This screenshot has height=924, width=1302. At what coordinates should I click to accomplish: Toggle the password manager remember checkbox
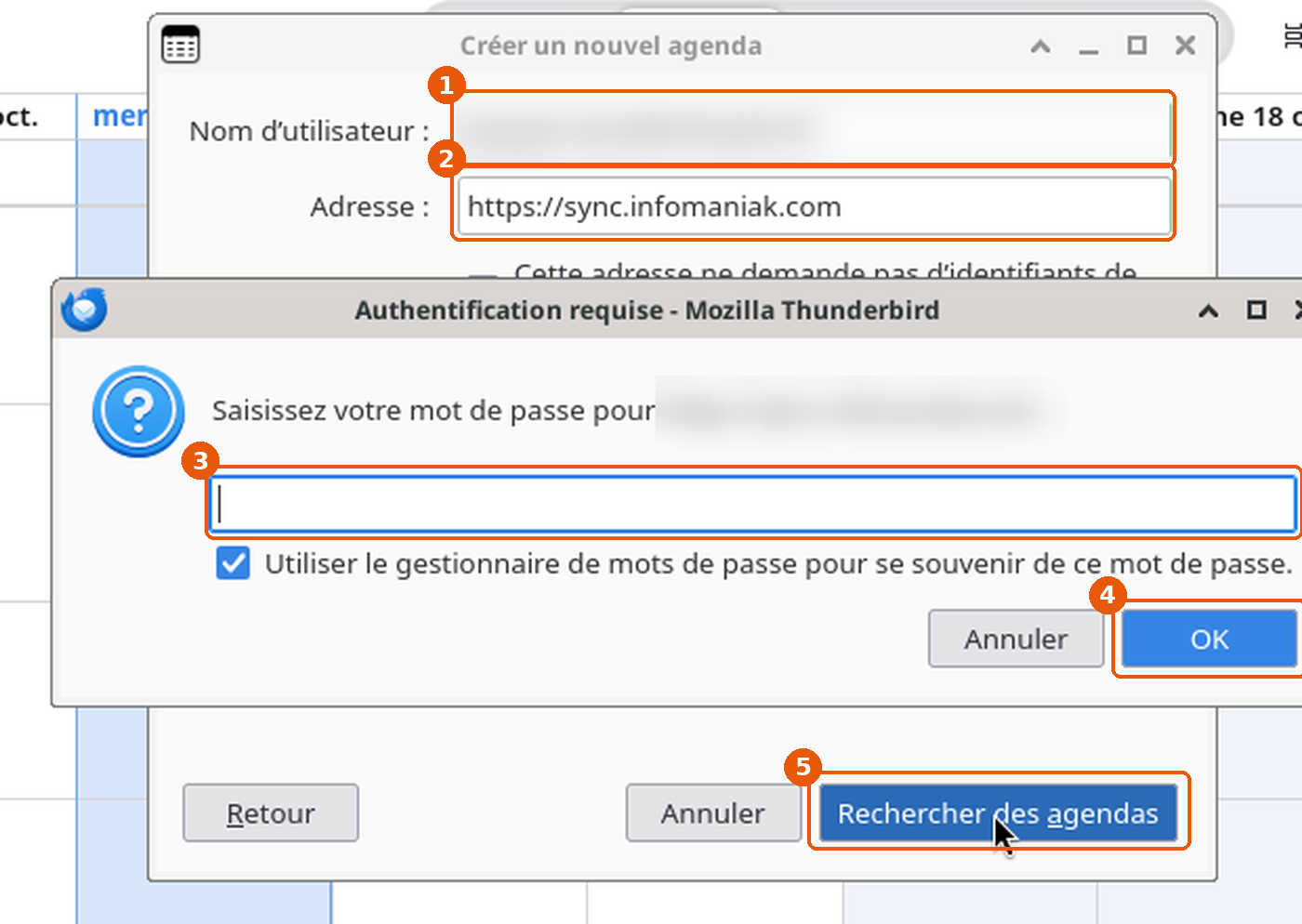pyautogui.click(x=232, y=563)
